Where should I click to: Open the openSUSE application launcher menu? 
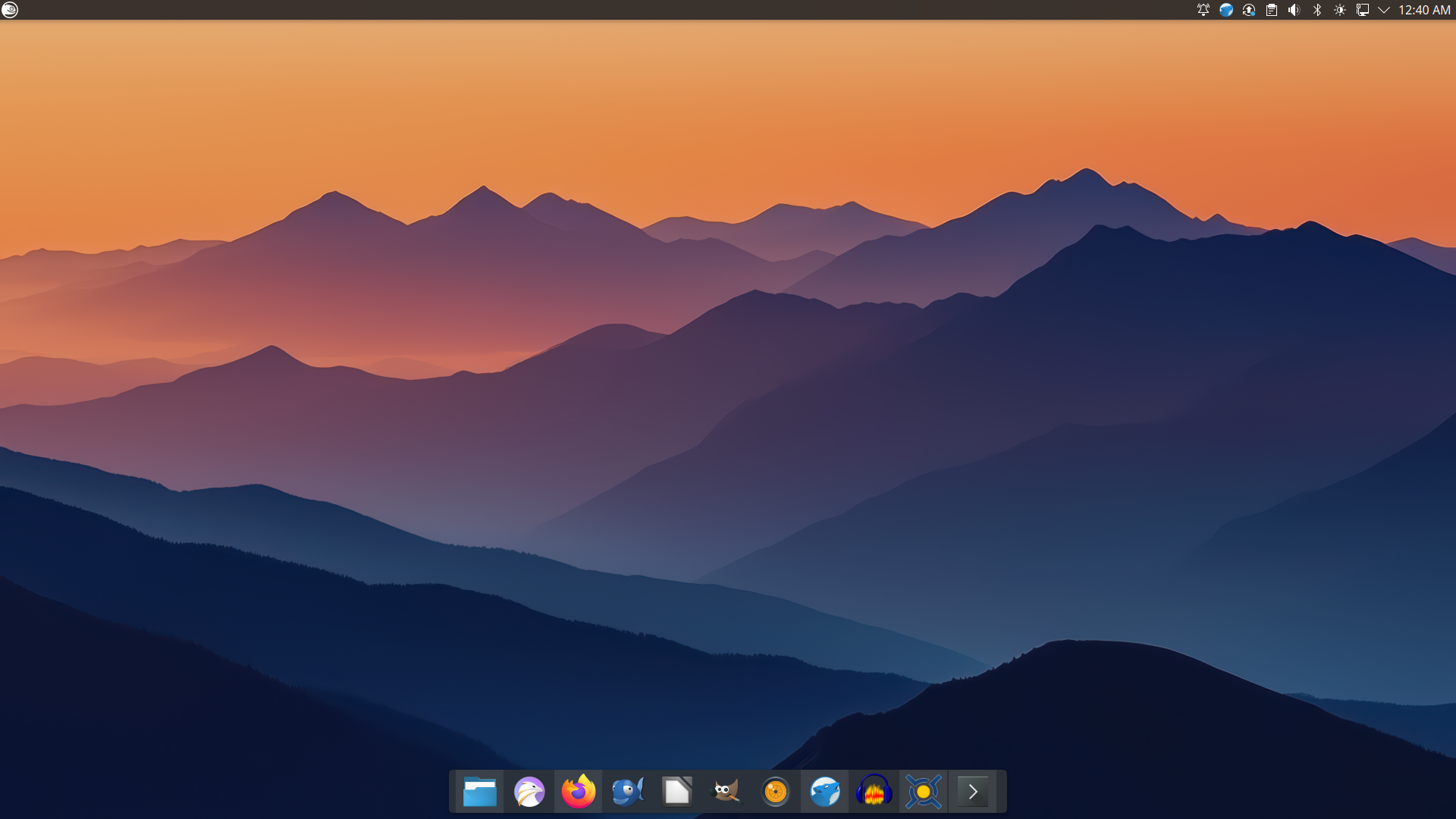tap(10, 10)
